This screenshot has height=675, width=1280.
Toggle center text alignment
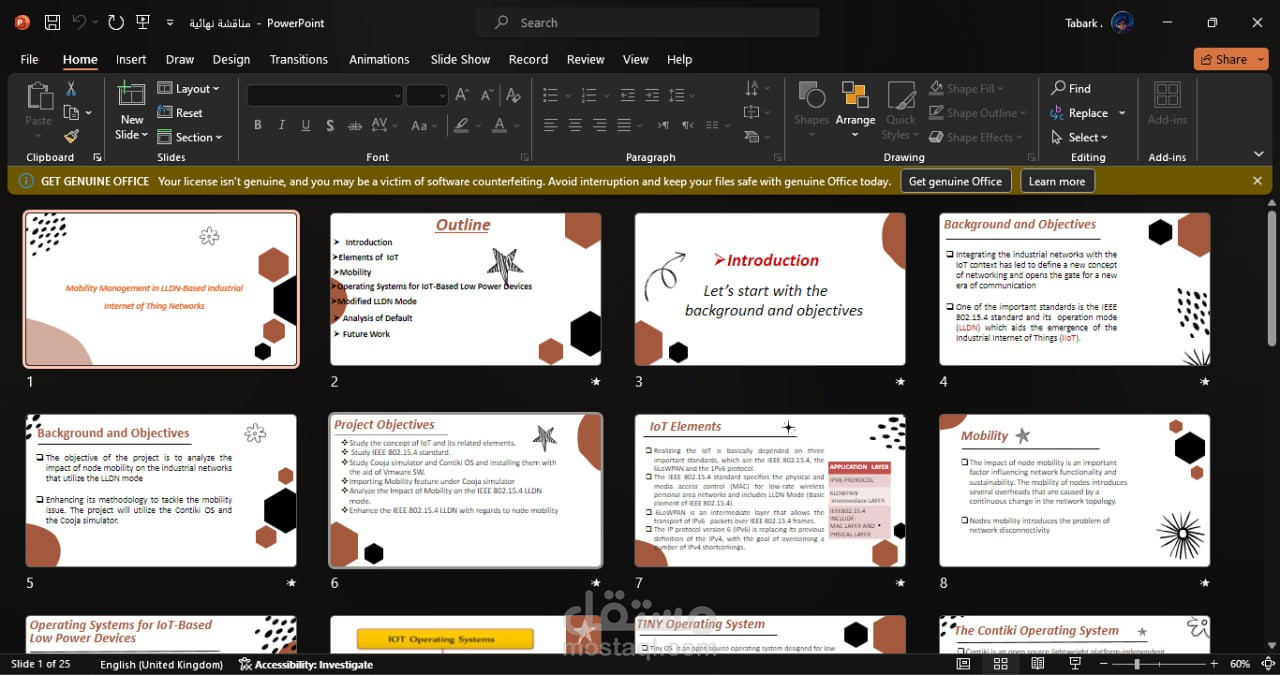click(x=575, y=125)
